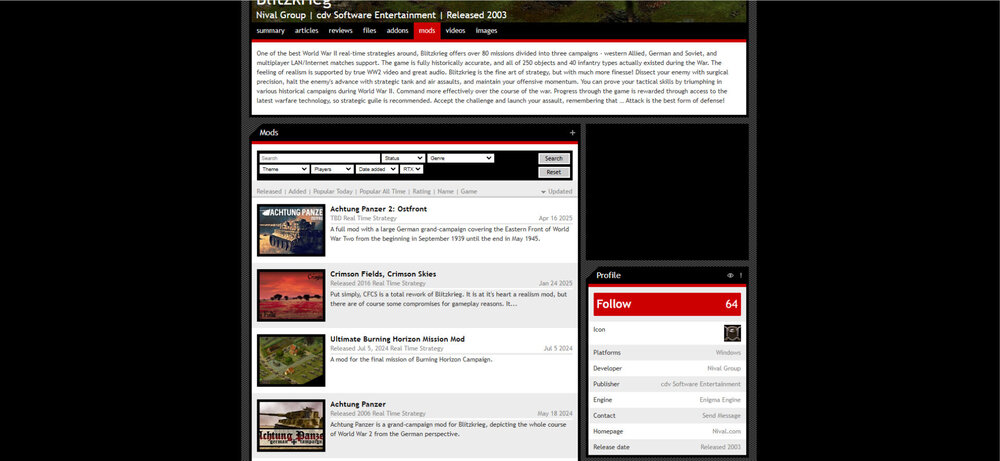
Task: Click the 64 followers count
Action: (x=732, y=304)
